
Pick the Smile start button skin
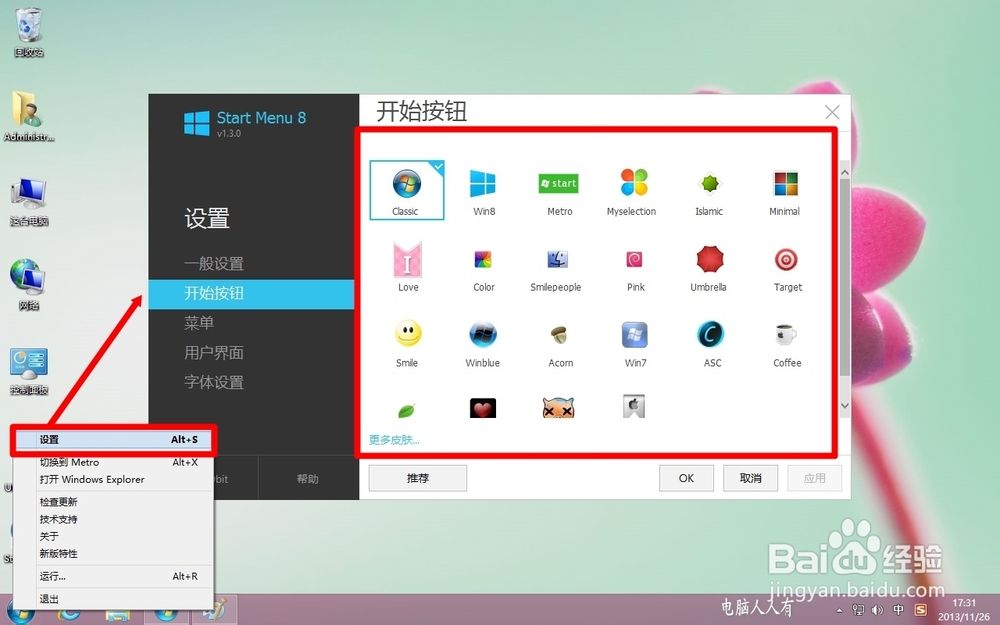407,343
